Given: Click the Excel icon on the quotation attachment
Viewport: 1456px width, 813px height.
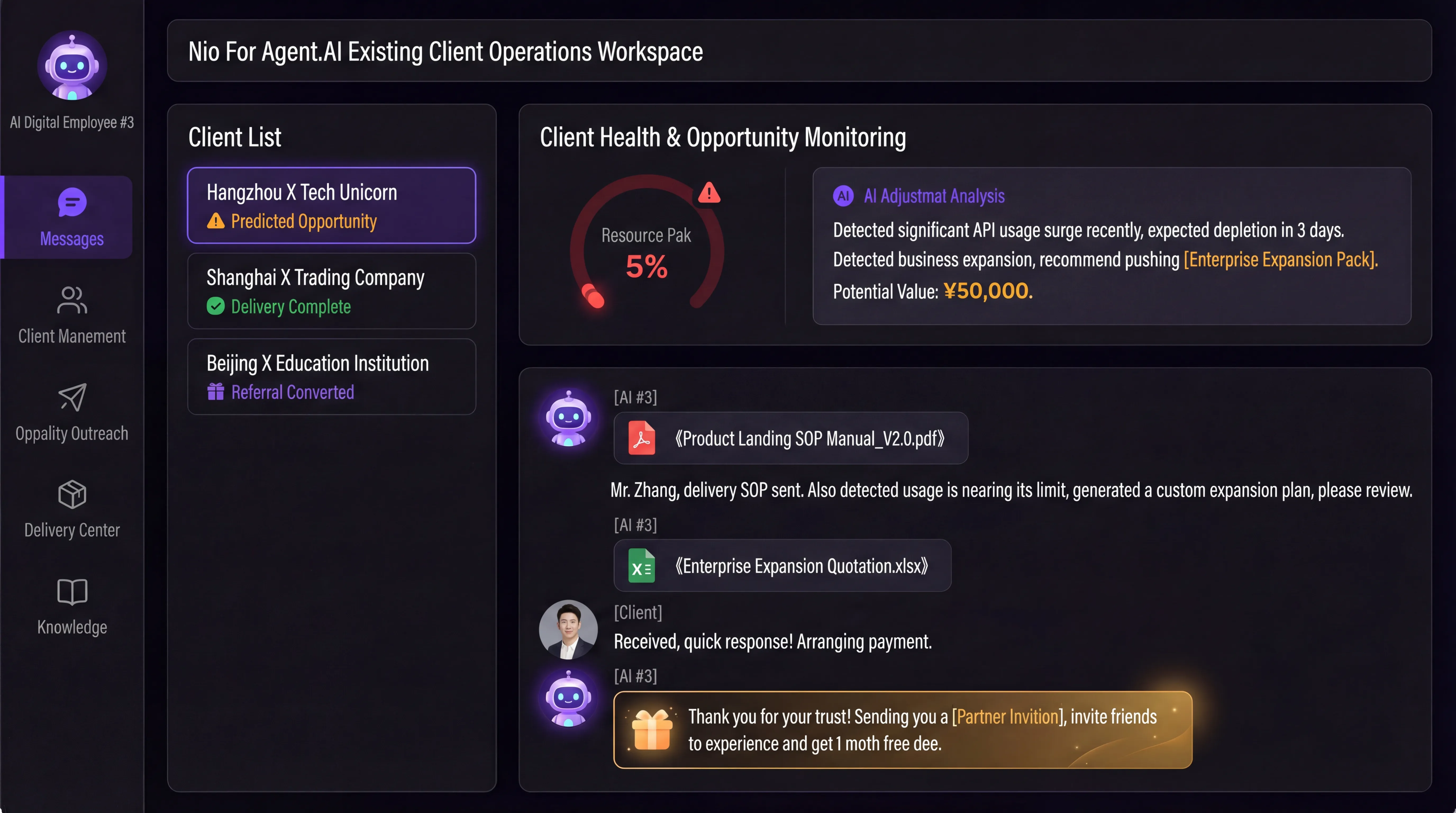Looking at the screenshot, I should (641, 565).
